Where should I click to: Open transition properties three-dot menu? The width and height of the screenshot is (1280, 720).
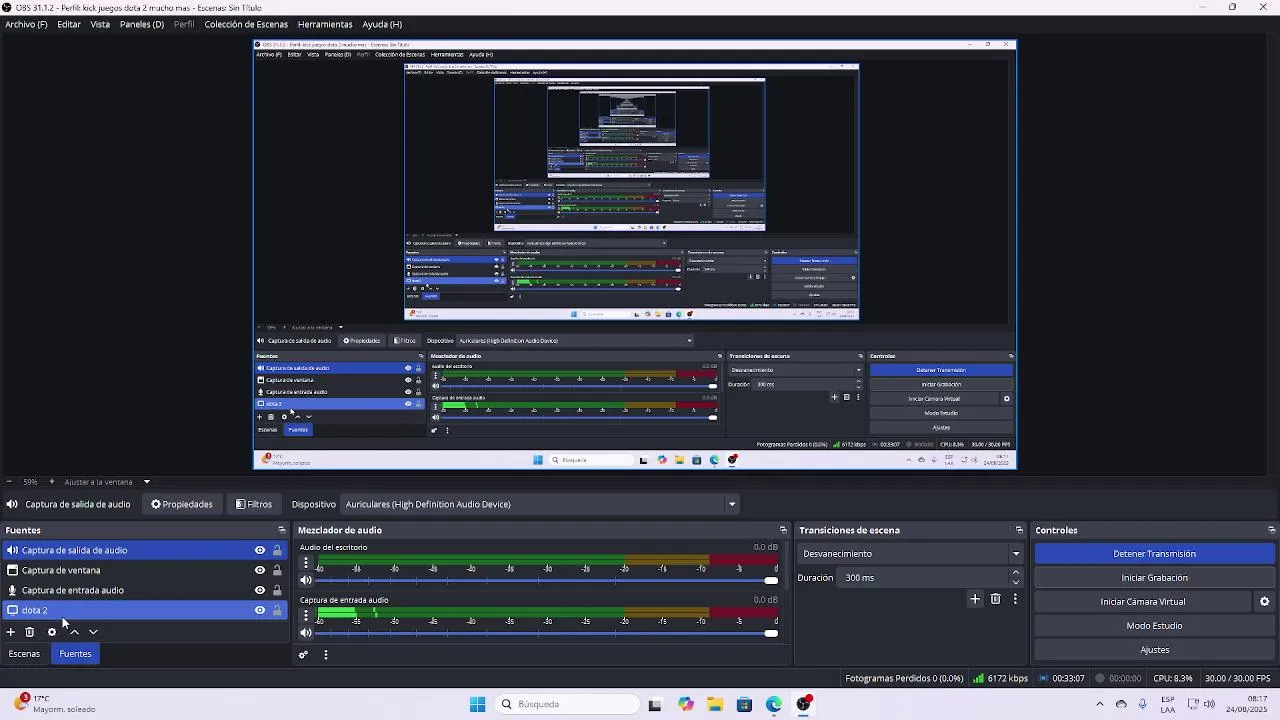[x=1015, y=599]
